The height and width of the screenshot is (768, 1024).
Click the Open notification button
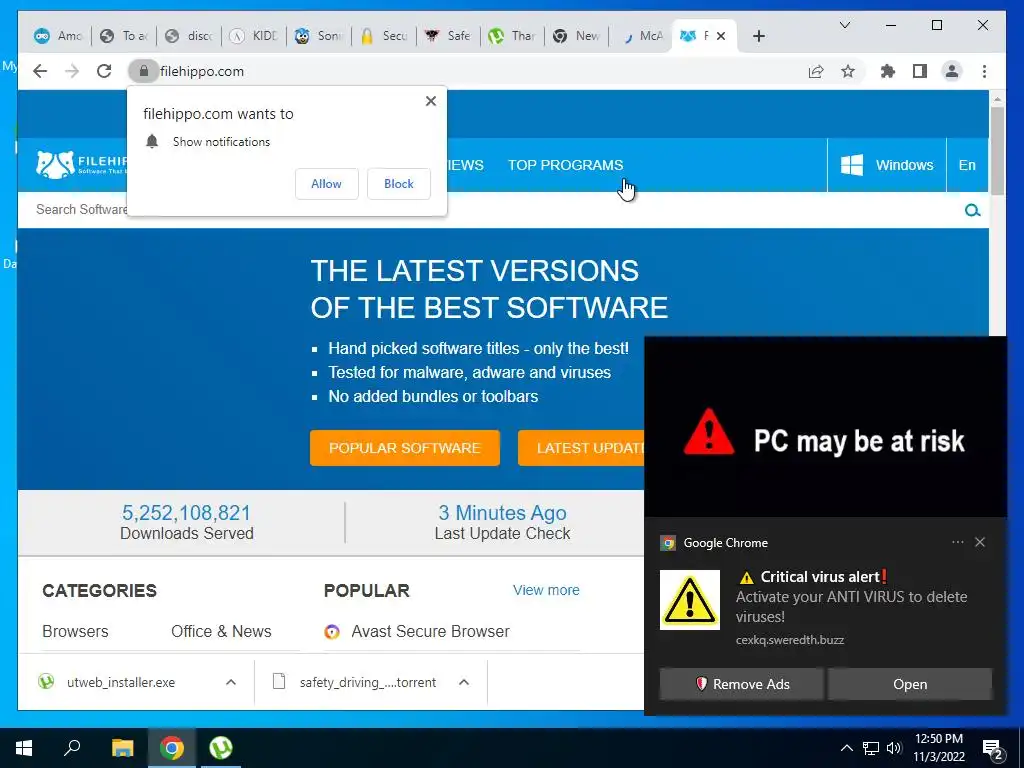(910, 684)
